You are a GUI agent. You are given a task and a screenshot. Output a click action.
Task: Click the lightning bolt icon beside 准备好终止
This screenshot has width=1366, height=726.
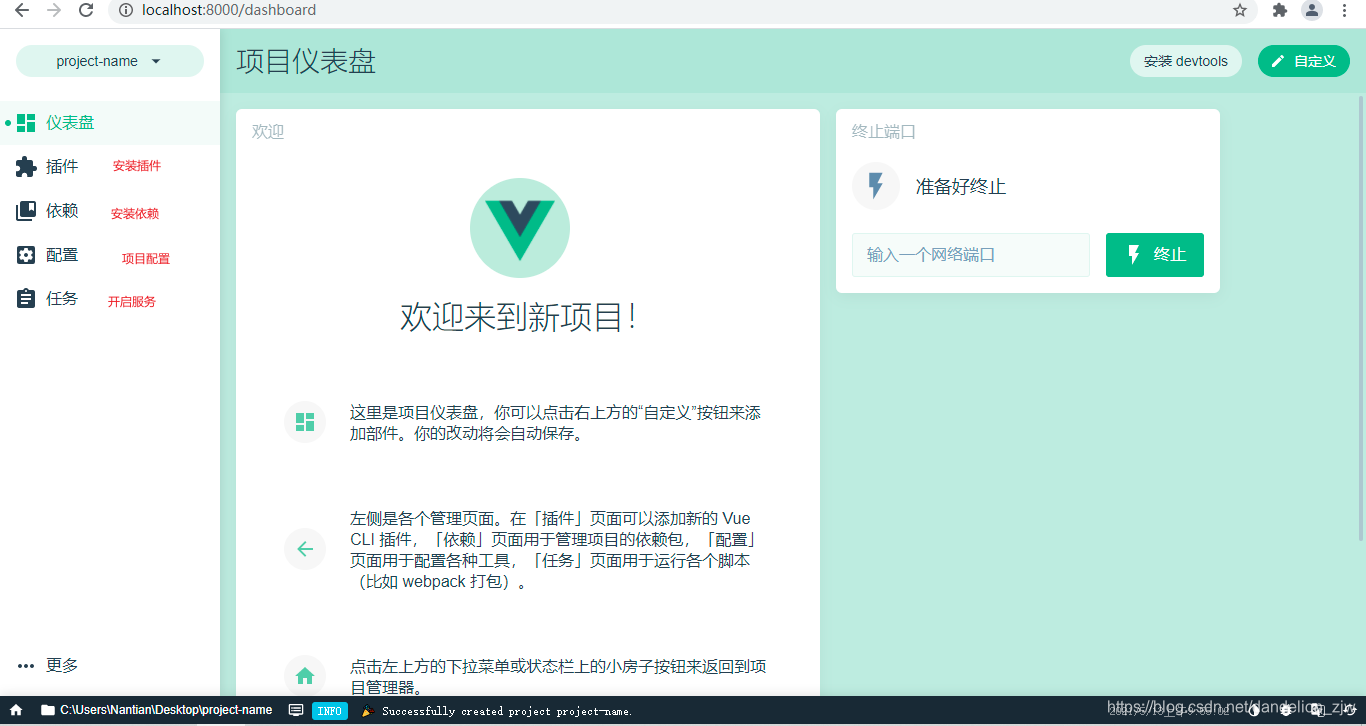(x=876, y=186)
